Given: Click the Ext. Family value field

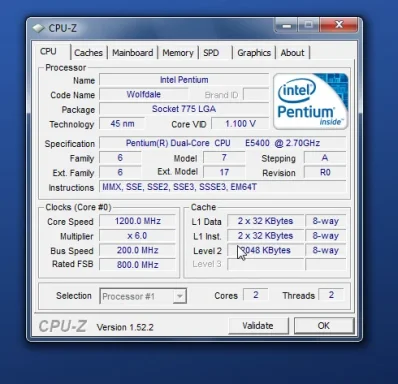Looking at the screenshot, I should coord(120,172).
